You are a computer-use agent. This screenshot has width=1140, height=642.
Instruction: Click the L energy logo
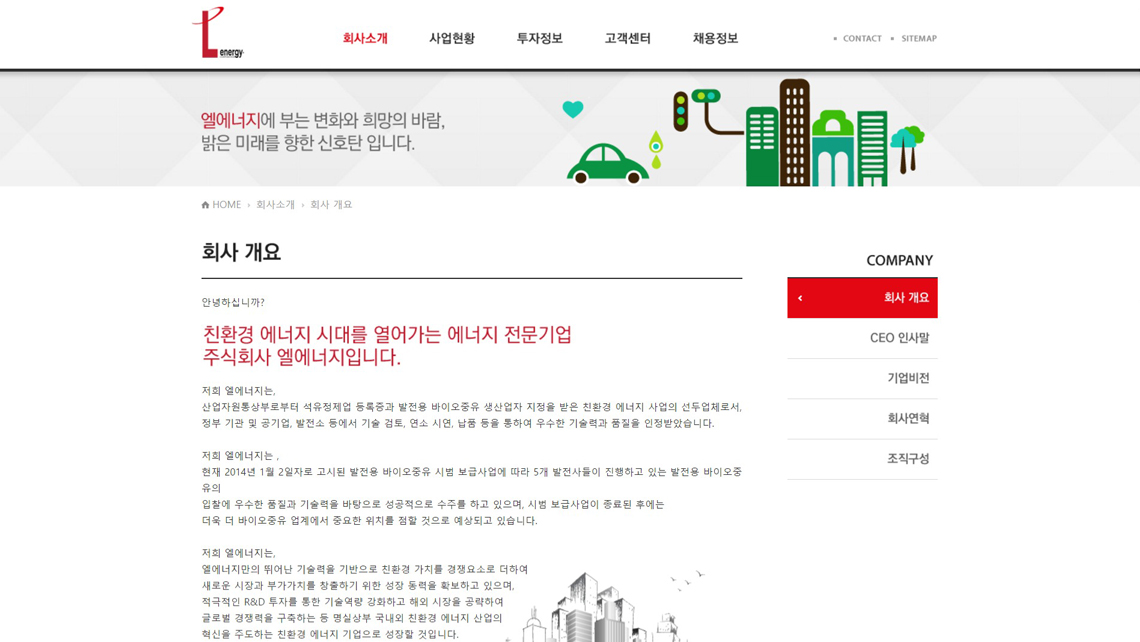(217, 34)
